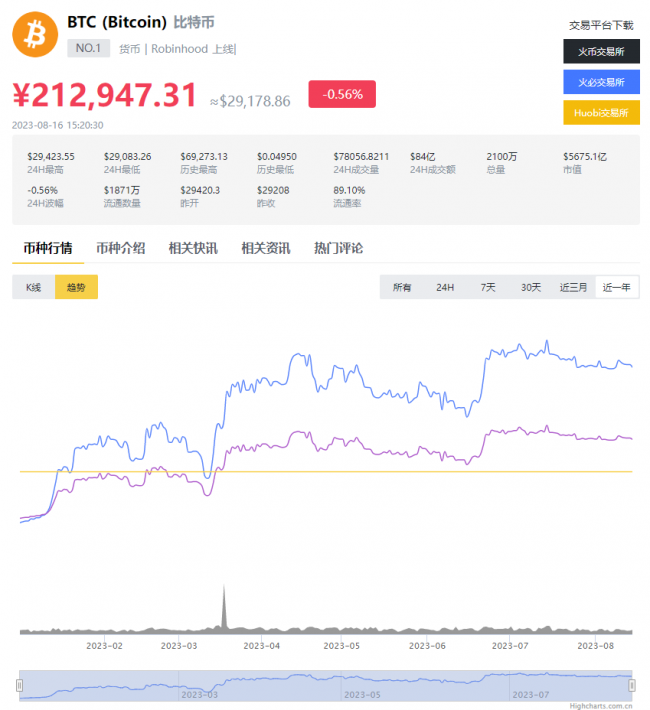Image resolution: width=650 pixels, height=710 pixels.
Task: Click the red -0.56% change badge
Action: pos(342,94)
